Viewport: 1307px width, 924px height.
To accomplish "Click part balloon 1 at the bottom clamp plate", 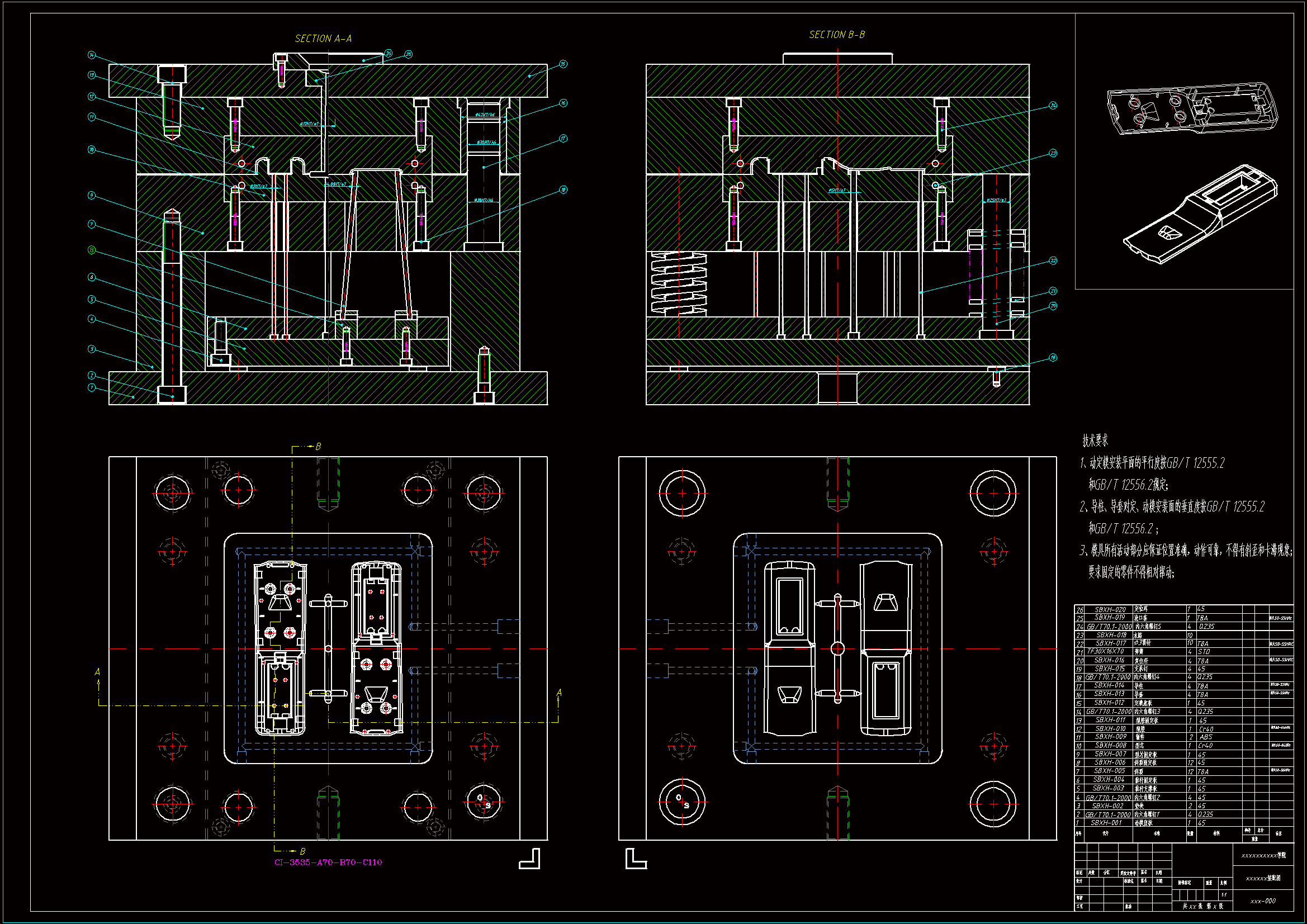I will tap(92, 388).
